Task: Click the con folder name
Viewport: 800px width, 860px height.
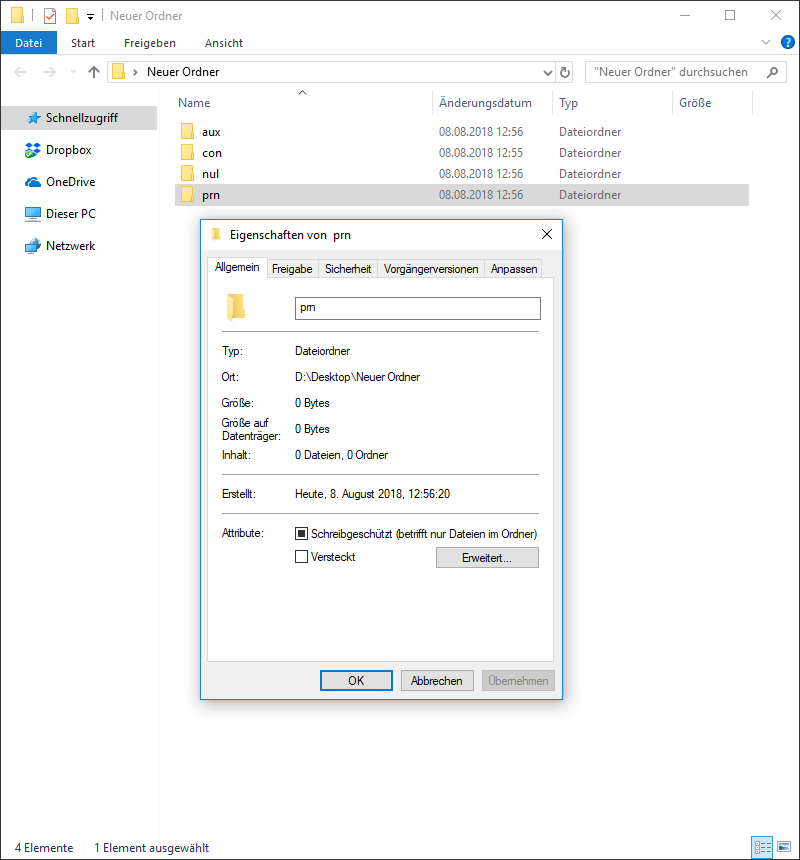Action: click(x=212, y=153)
